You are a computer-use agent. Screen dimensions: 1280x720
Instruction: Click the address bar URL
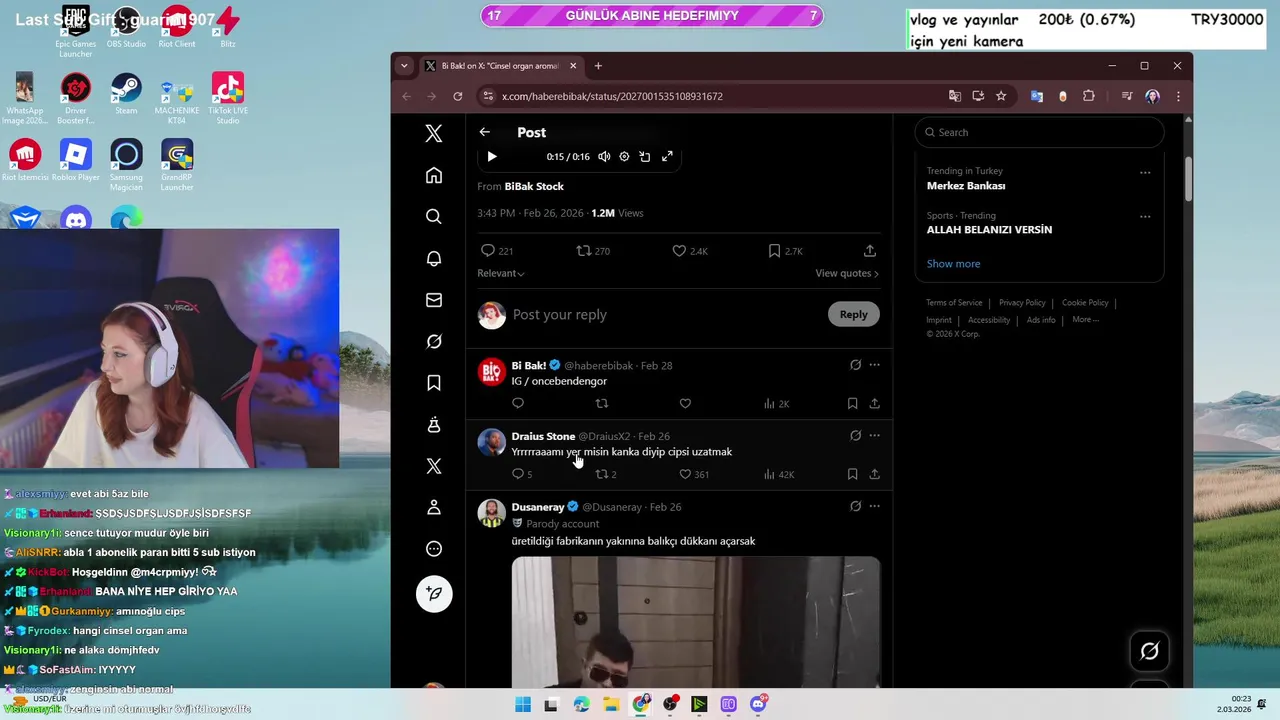click(612, 96)
